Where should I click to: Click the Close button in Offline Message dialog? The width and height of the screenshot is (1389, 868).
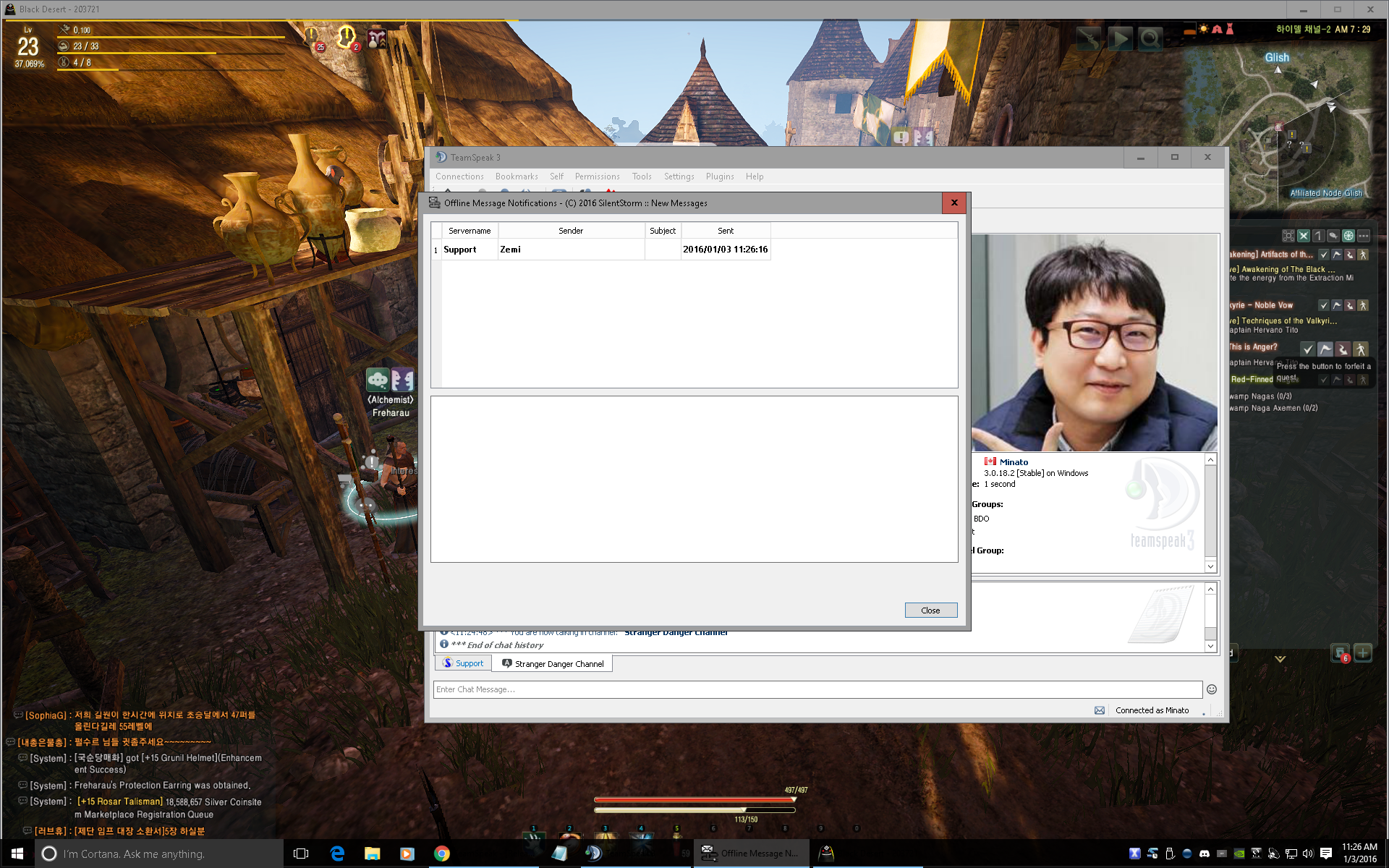click(x=930, y=610)
